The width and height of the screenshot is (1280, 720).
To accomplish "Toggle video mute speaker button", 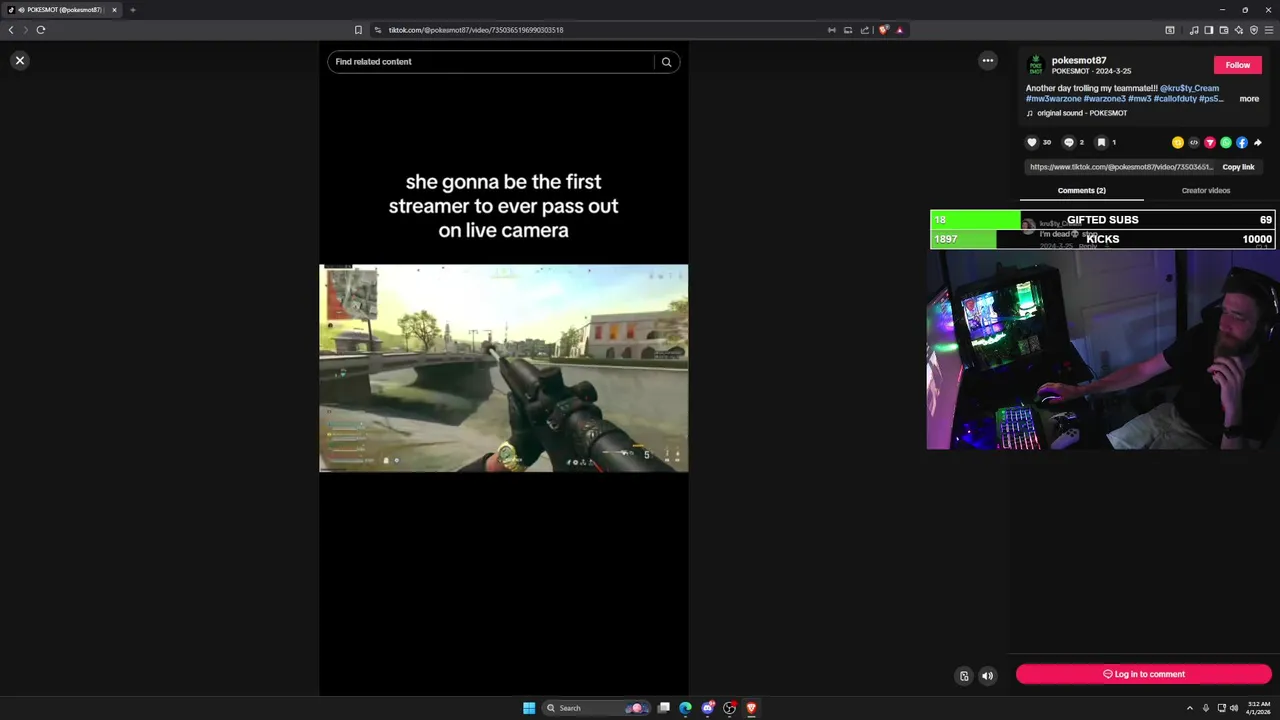I will point(987,676).
